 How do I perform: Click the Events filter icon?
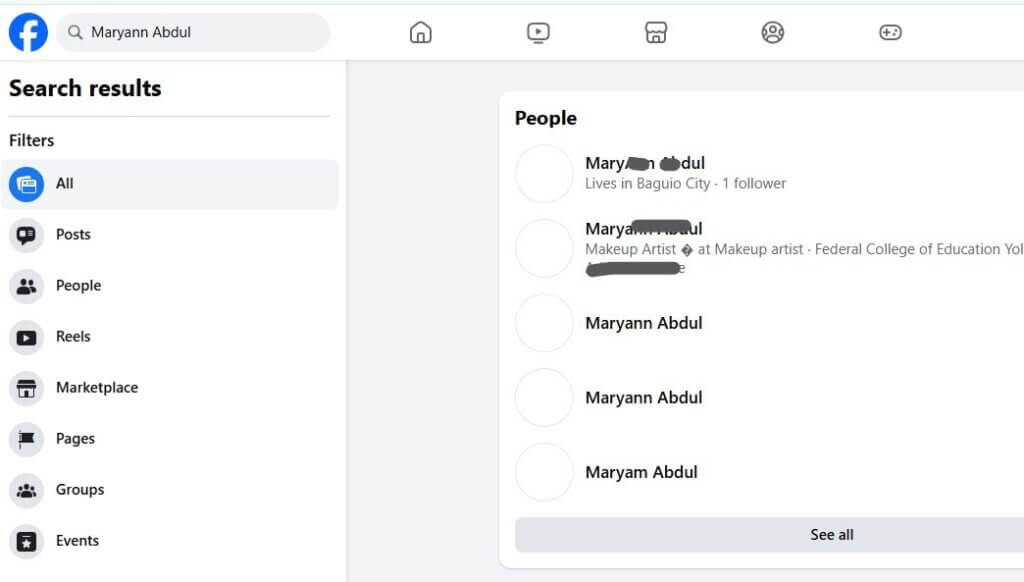click(x=27, y=541)
